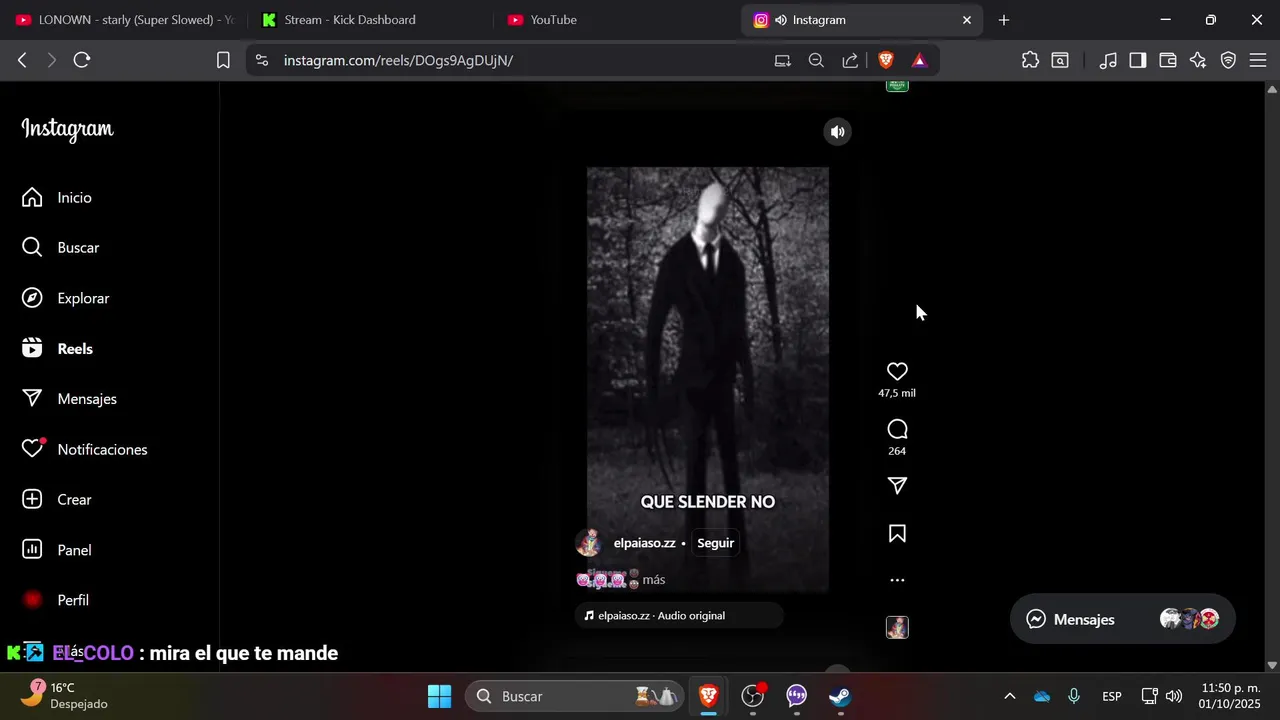The image size is (1280, 720).
Task: Switch to Stream - Kick Dashboard tab
Action: 370,20
